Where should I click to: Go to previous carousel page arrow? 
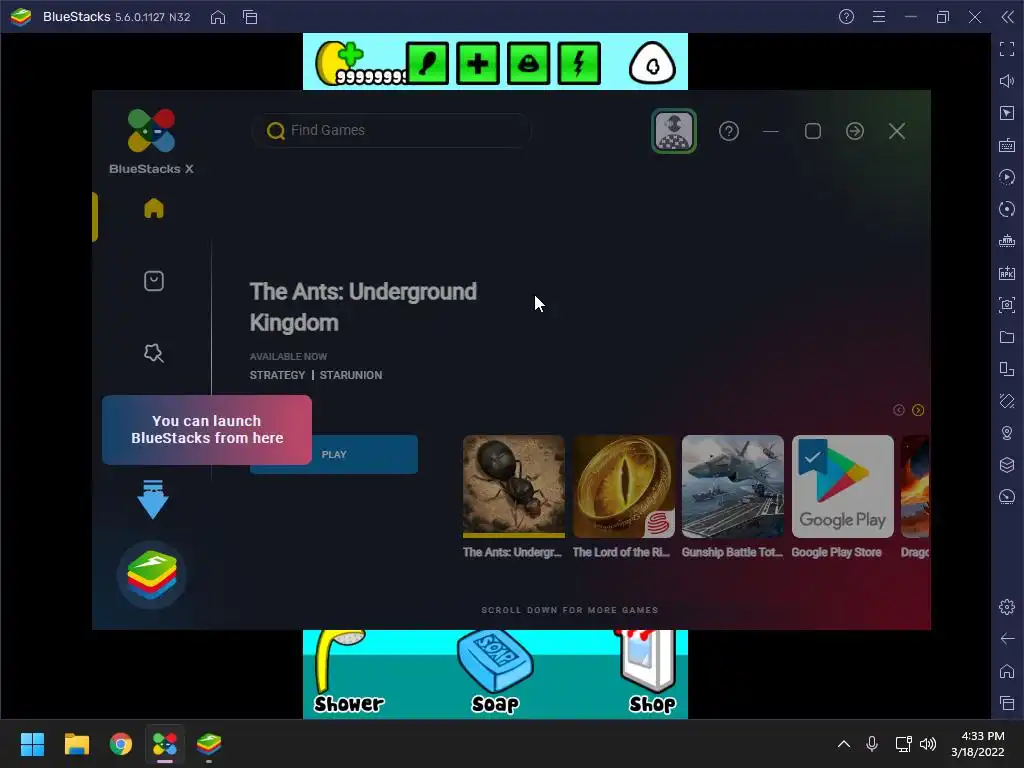click(899, 410)
